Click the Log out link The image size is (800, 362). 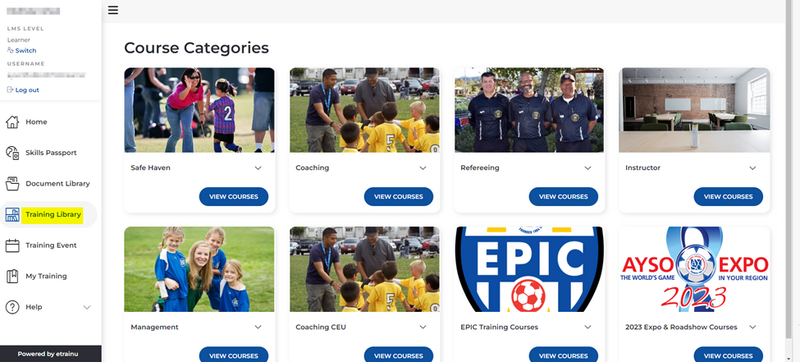(x=23, y=90)
